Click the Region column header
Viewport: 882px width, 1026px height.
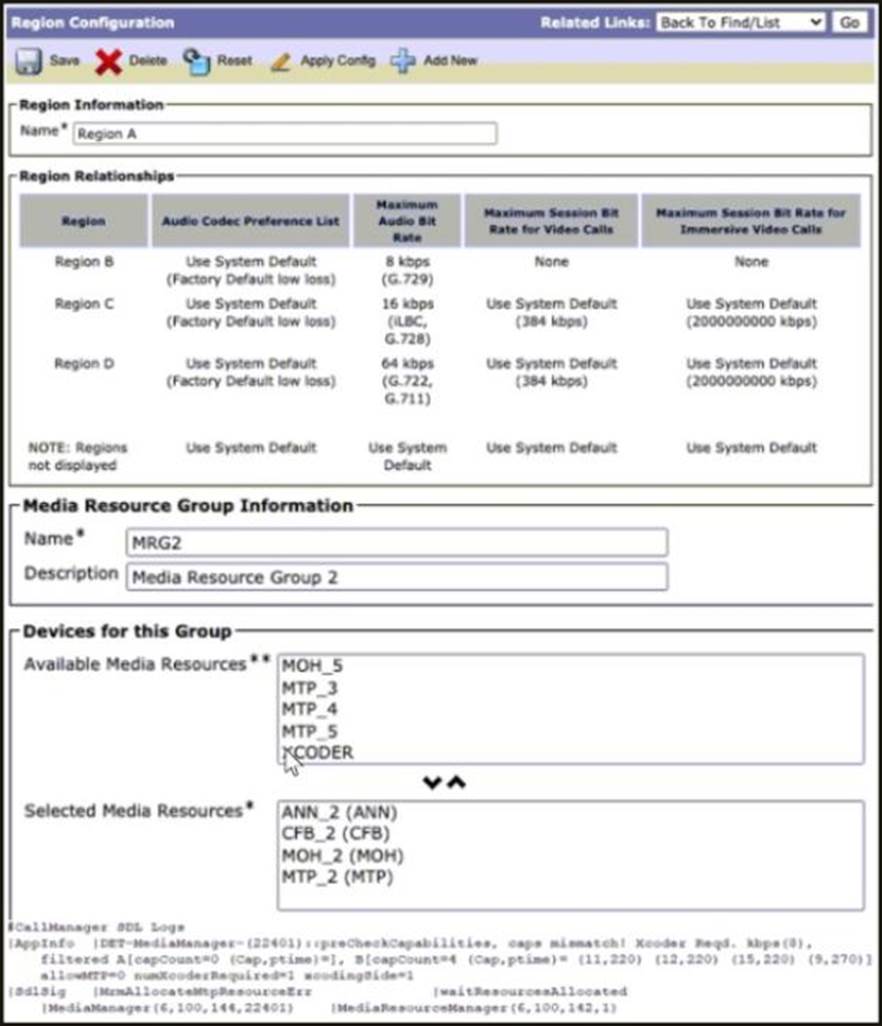[x=84, y=221]
